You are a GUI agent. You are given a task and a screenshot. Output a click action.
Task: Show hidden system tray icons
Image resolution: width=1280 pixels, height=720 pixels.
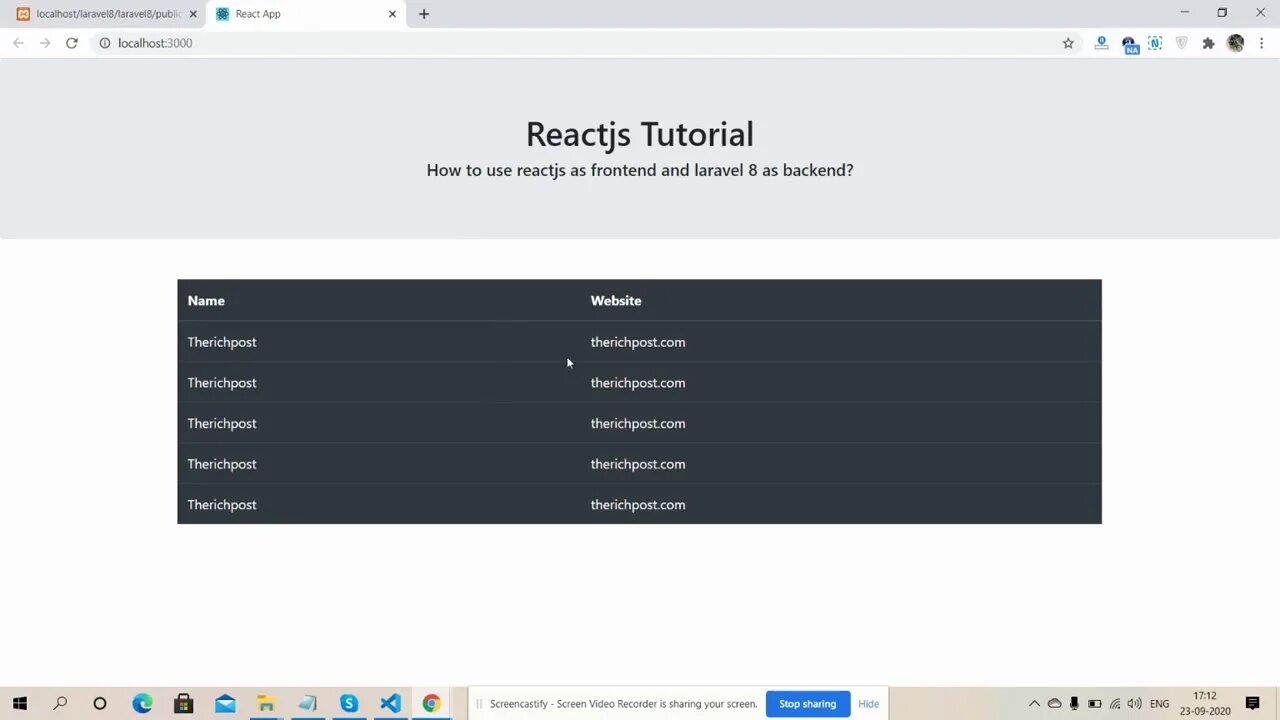point(1034,704)
